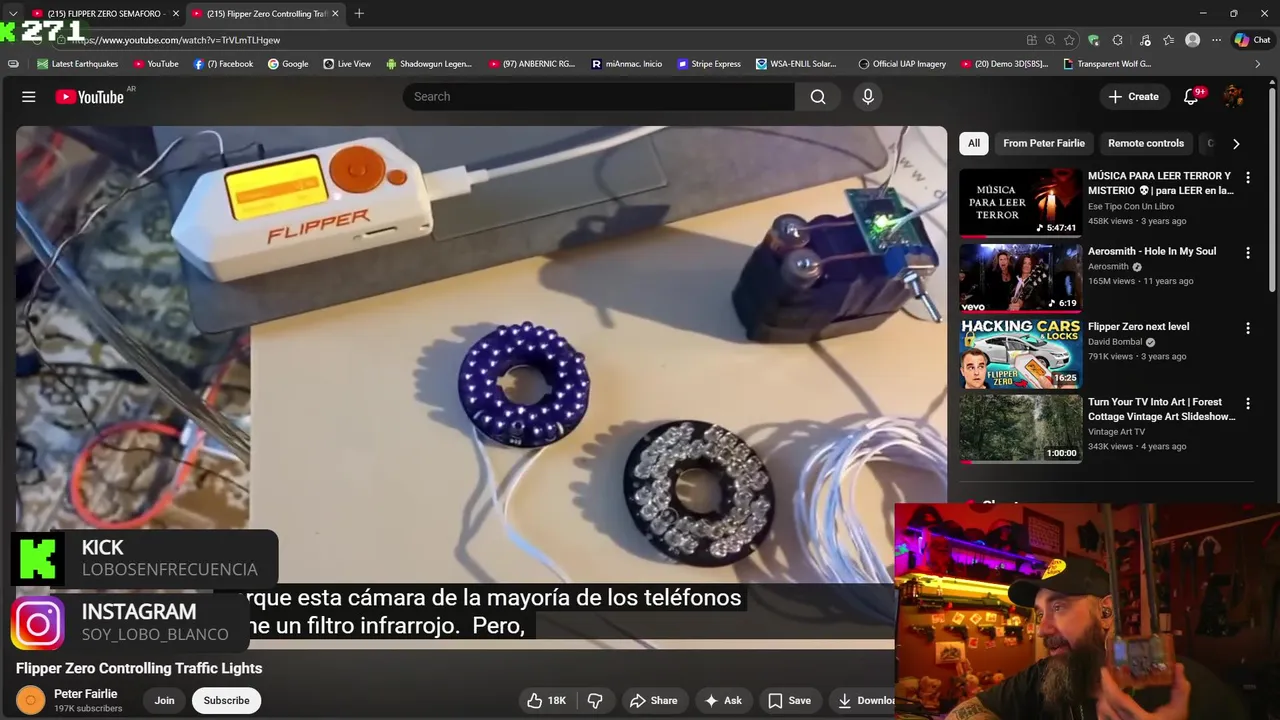Select the All filter chip
Viewport: 1280px width, 720px height.
pos(973,143)
